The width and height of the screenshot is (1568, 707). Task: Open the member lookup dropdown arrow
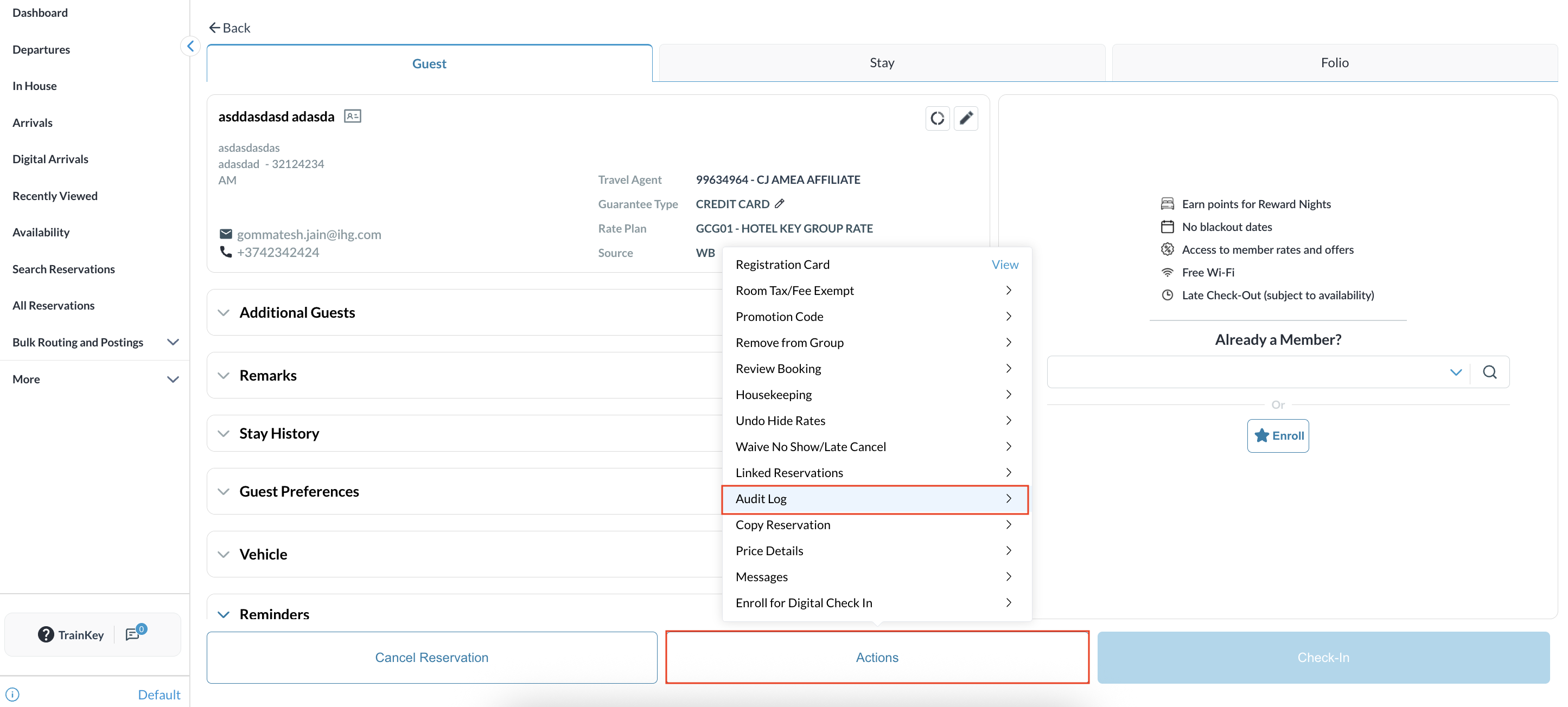coord(1455,372)
